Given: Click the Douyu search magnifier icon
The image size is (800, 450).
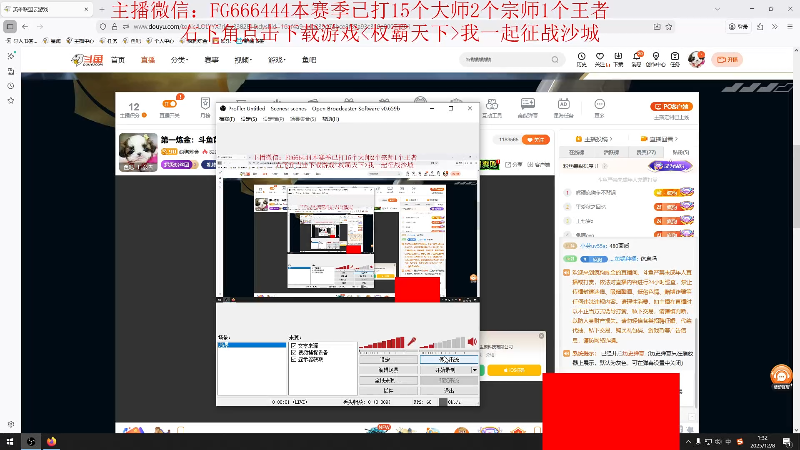Looking at the screenshot, I should tap(555, 60).
